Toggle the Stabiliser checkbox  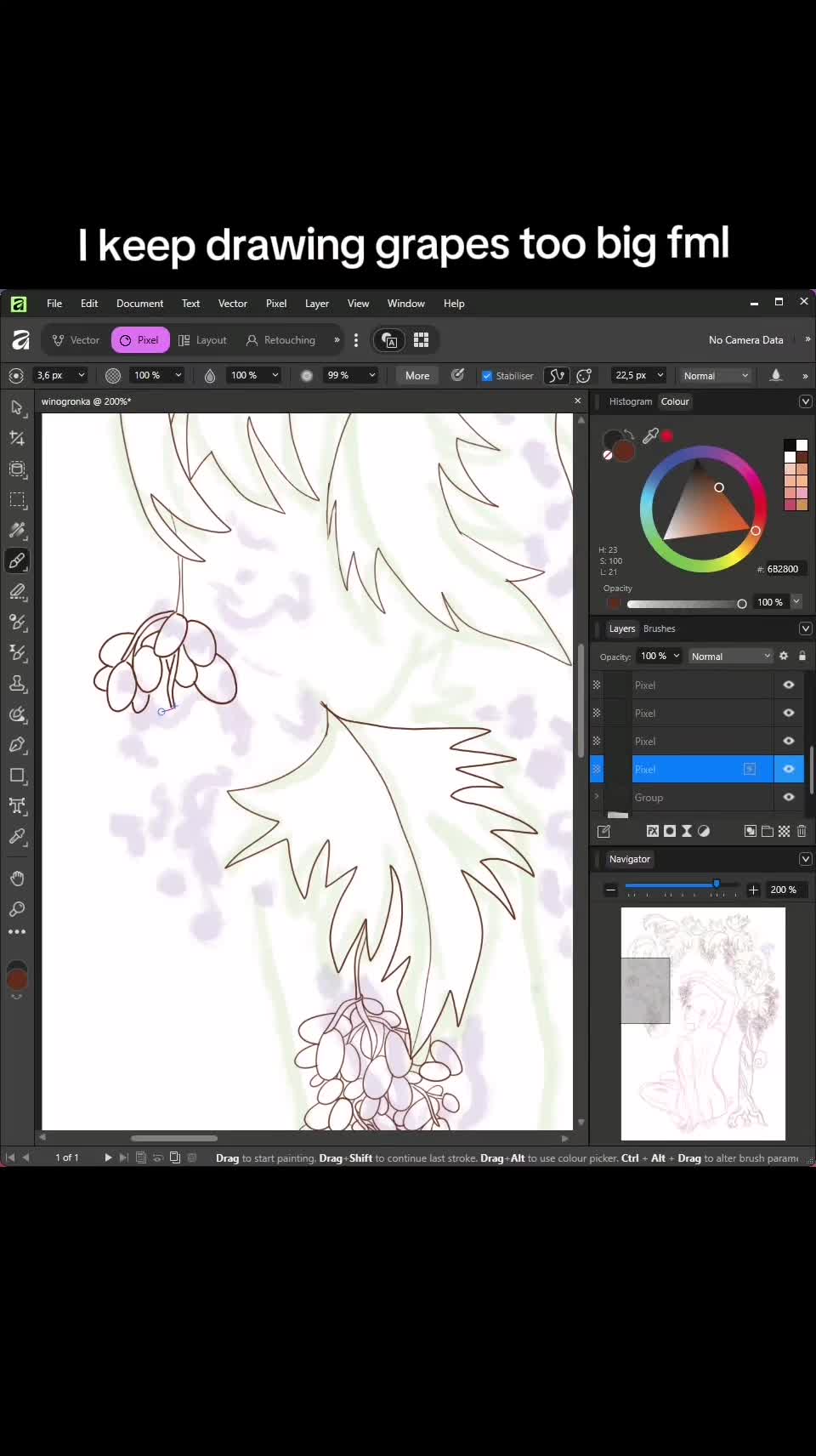[x=487, y=376]
